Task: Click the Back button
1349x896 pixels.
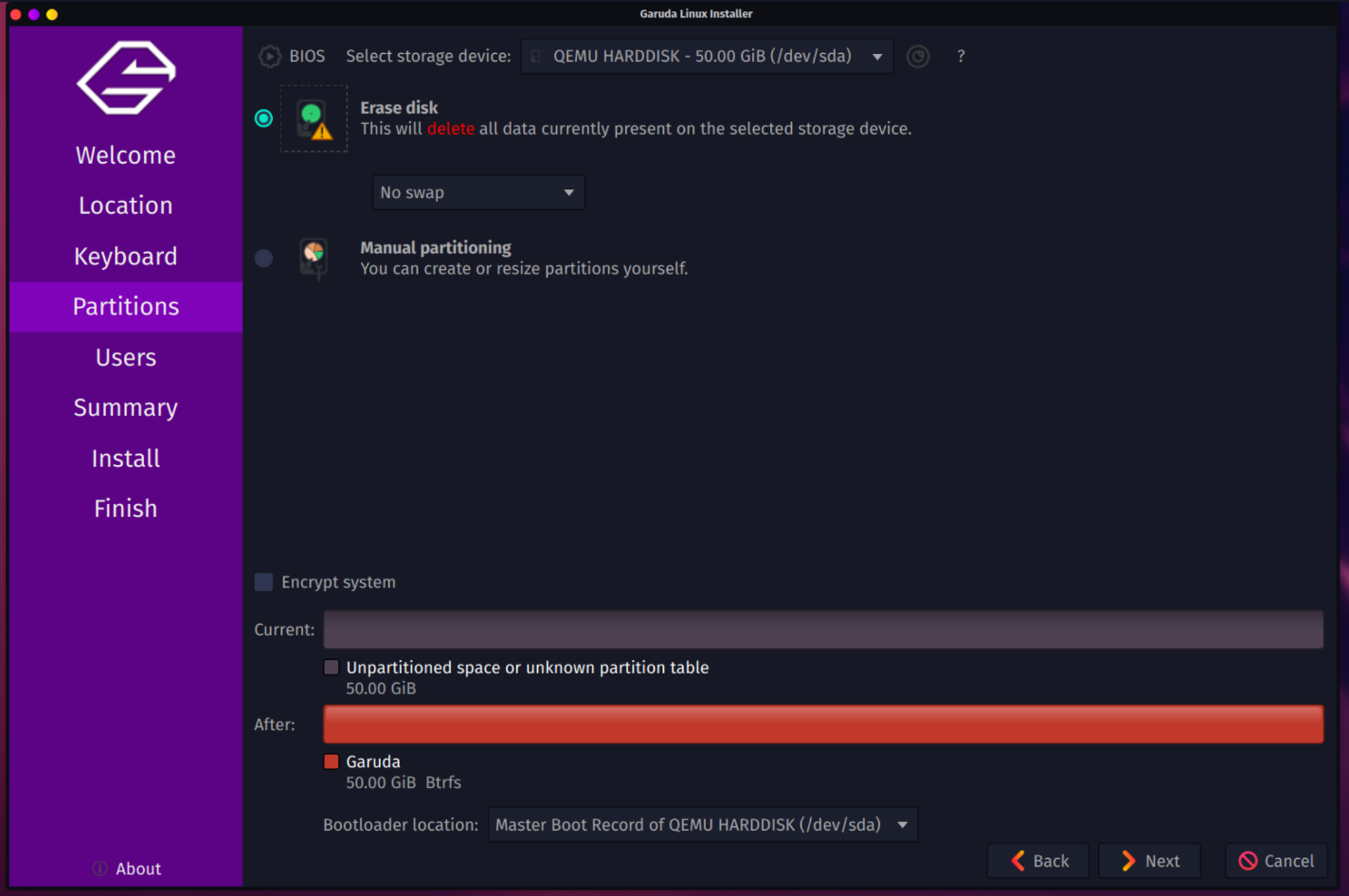Action: point(1037,860)
